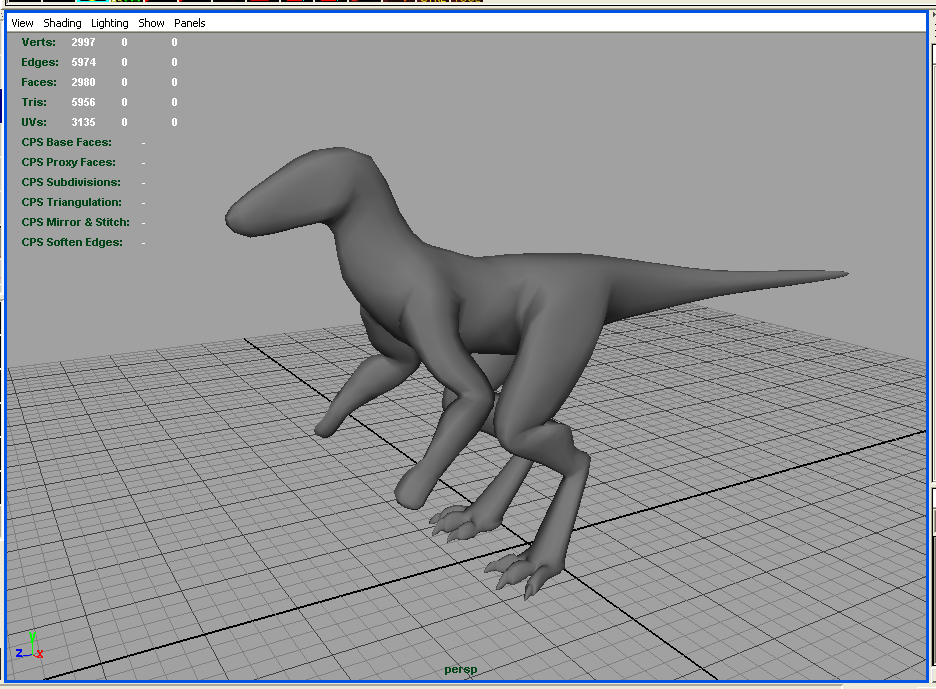This screenshot has width=936, height=689.
Task: Click the "persp" camera name label
Action: 461,670
